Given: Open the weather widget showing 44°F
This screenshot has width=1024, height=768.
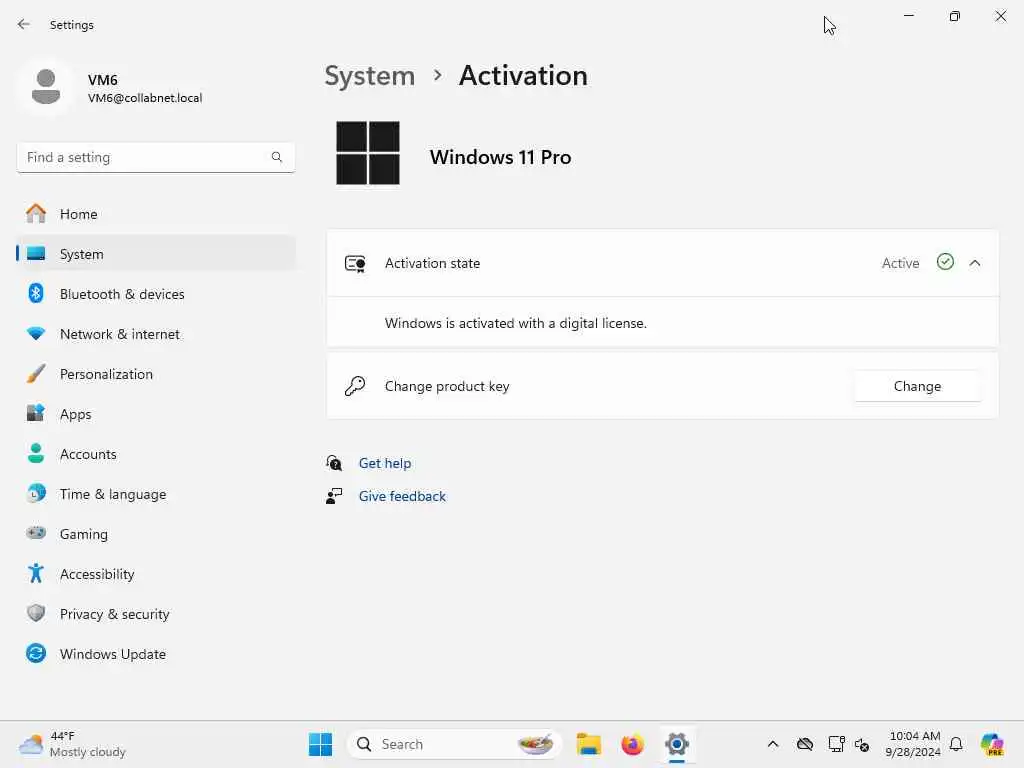Looking at the screenshot, I should pos(72,744).
